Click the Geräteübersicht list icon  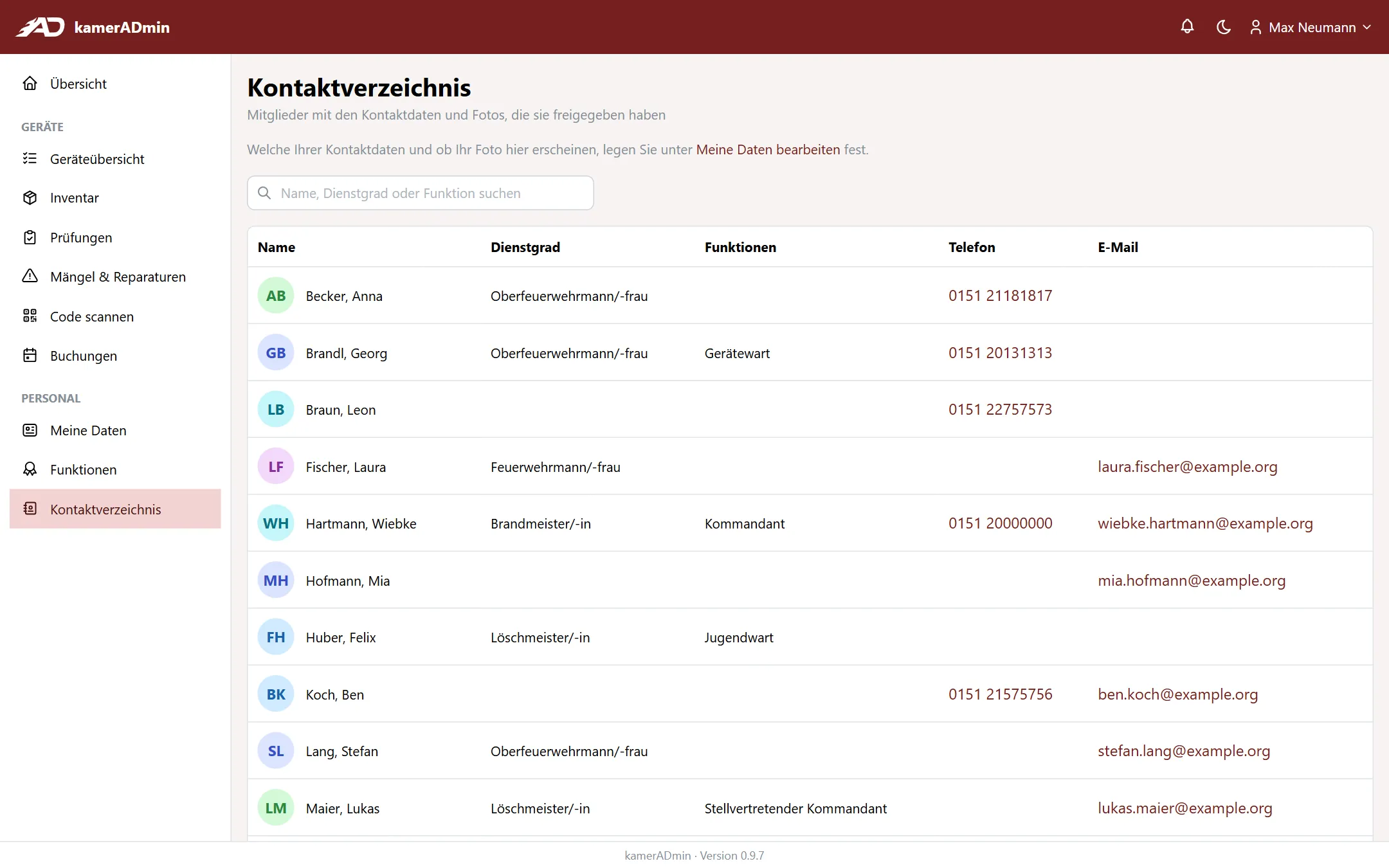coord(30,159)
